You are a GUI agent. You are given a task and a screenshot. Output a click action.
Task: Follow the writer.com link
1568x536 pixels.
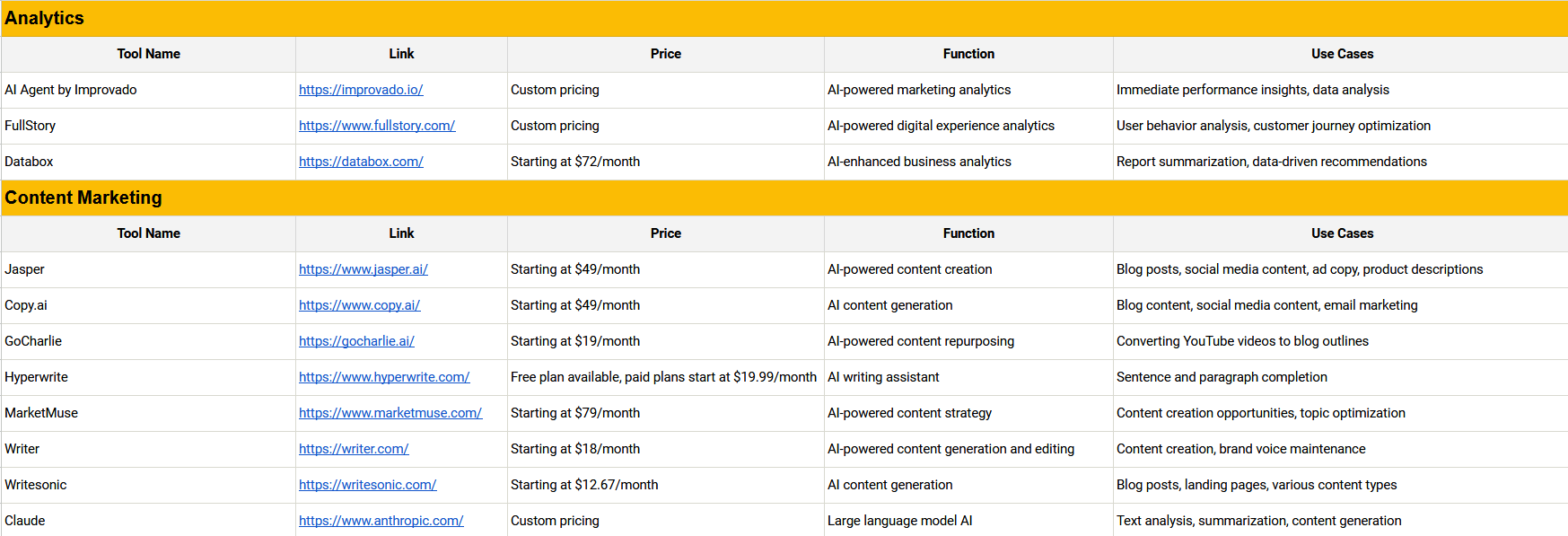click(x=354, y=449)
